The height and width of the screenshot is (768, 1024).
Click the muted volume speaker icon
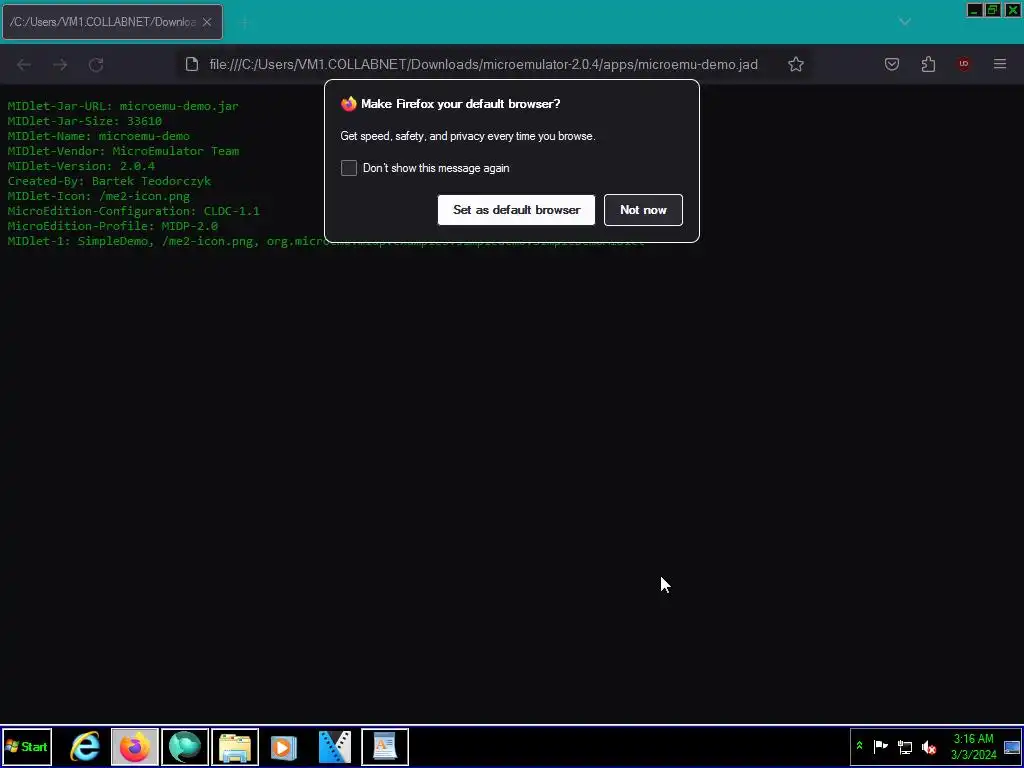coord(929,746)
